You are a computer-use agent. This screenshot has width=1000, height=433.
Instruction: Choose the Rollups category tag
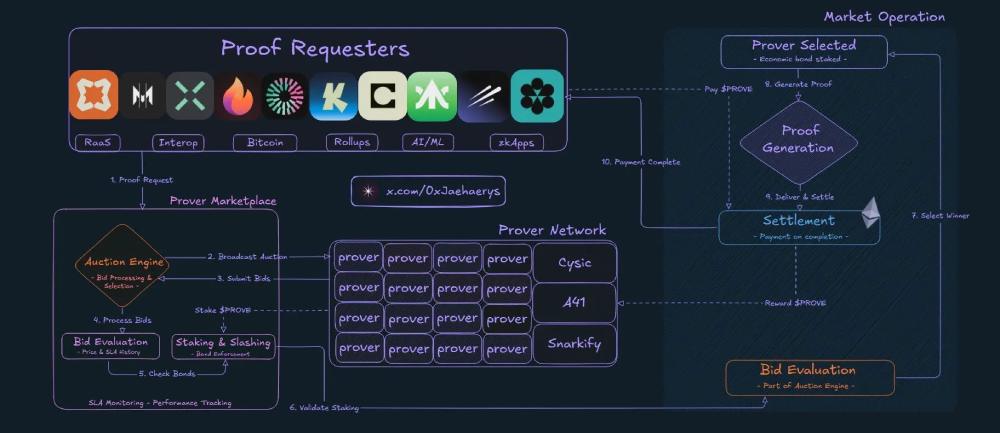[x=352, y=142]
